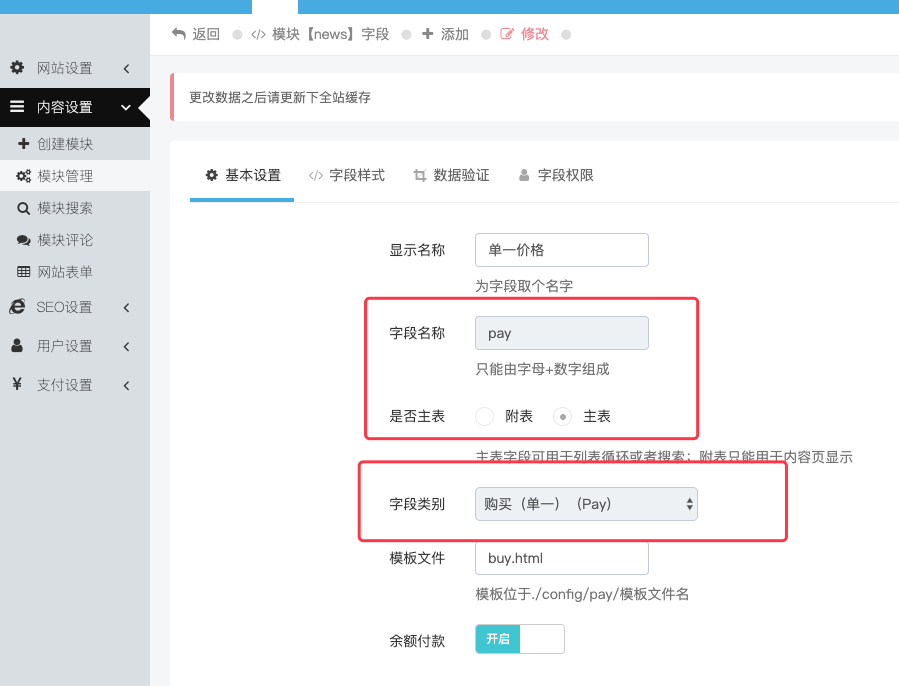Screen dimensions: 899x686
Task: Expand the 用户设置 menu chevron
Action: [x=127, y=346]
